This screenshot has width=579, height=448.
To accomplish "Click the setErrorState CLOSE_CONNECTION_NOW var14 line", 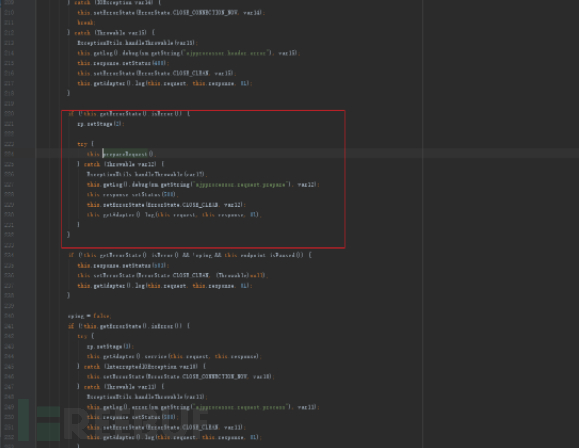I will tap(171, 13).
